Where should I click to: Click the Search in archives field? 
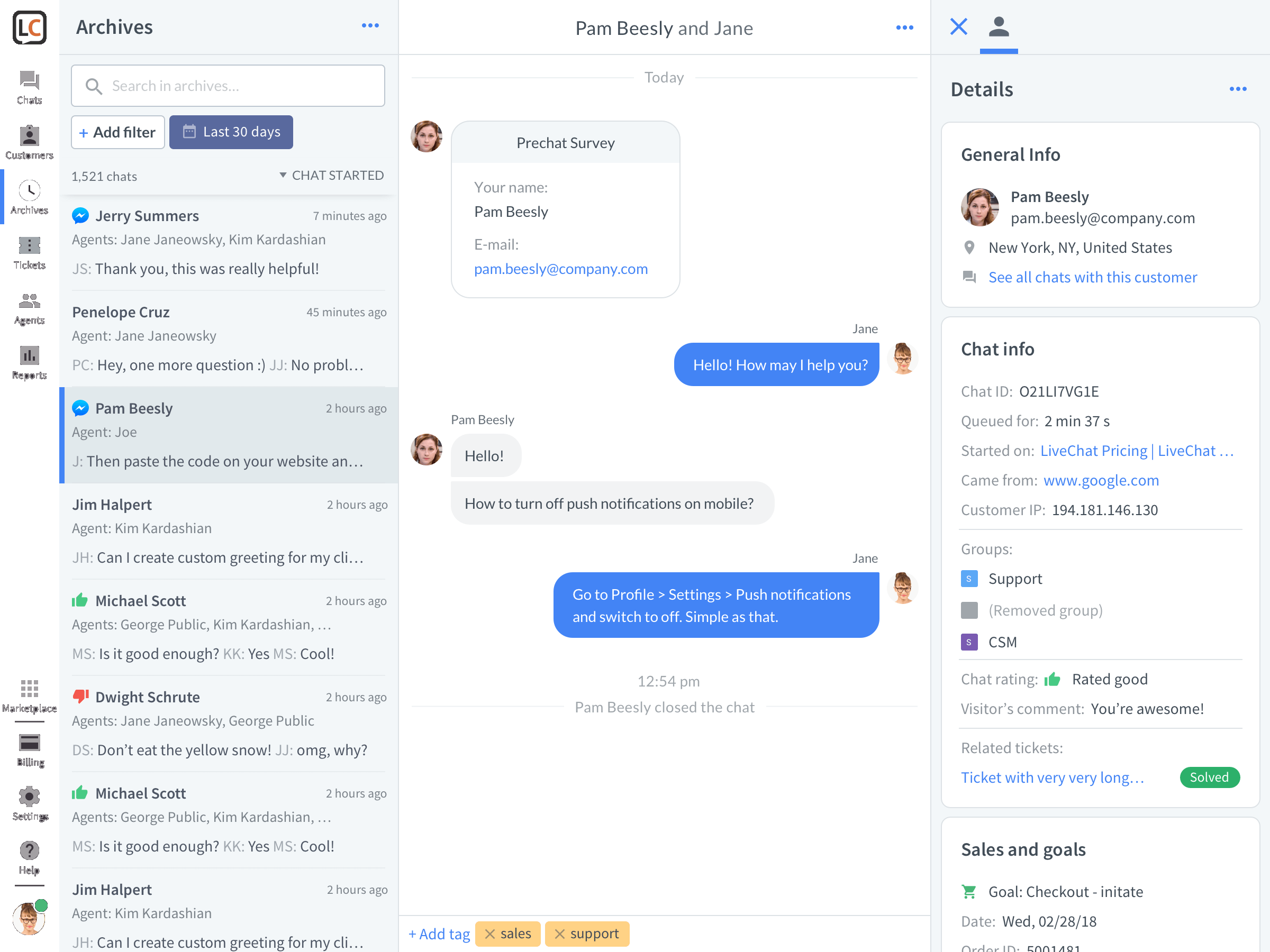click(228, 86)
